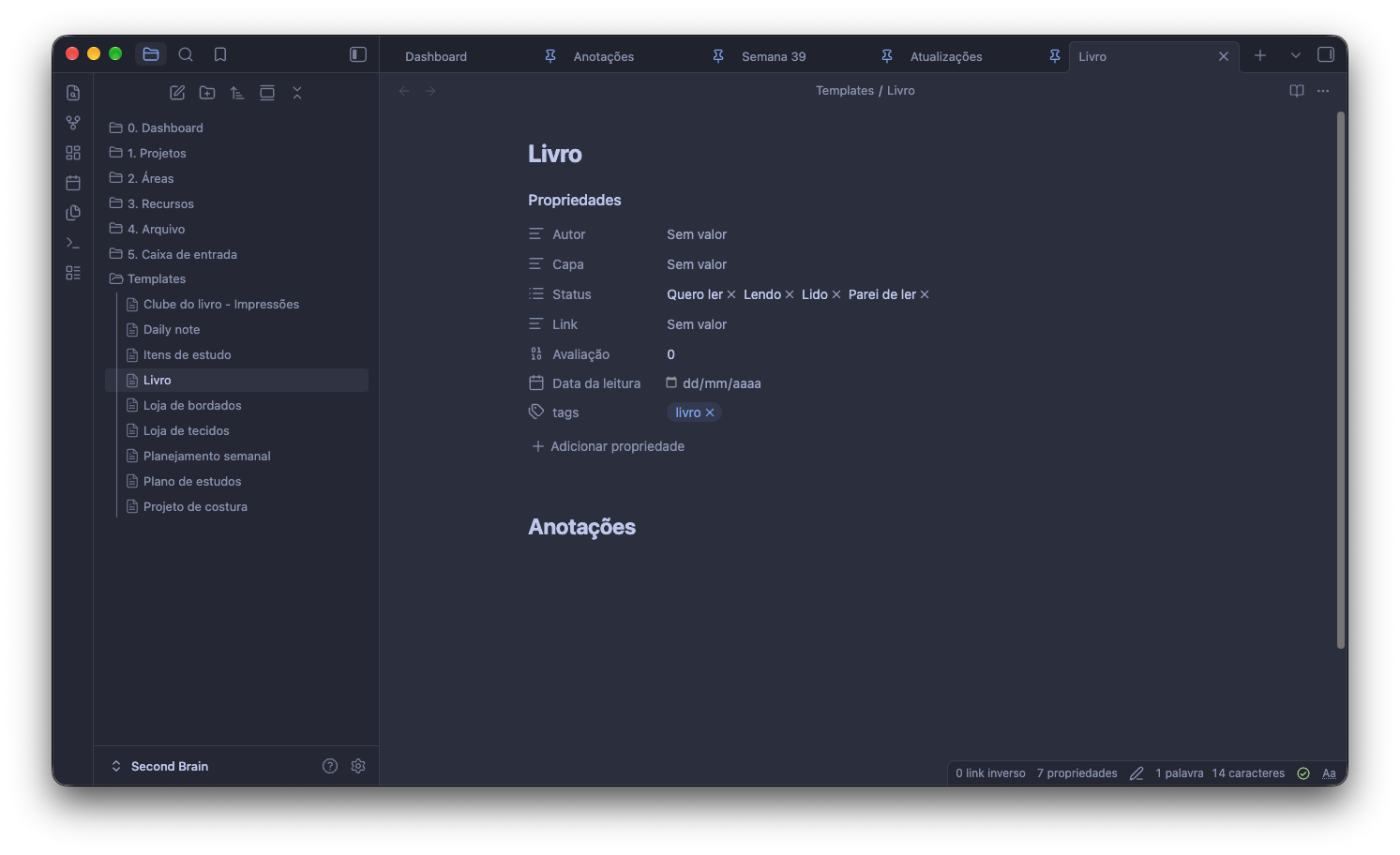
Task: Toggle the left sidebar collapse icon
Action: coord(358,54)
